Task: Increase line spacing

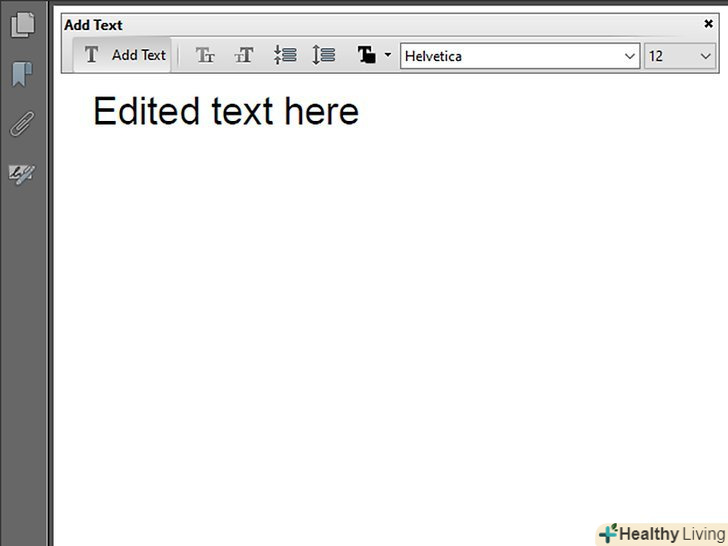Action: (x=324, y=55)
